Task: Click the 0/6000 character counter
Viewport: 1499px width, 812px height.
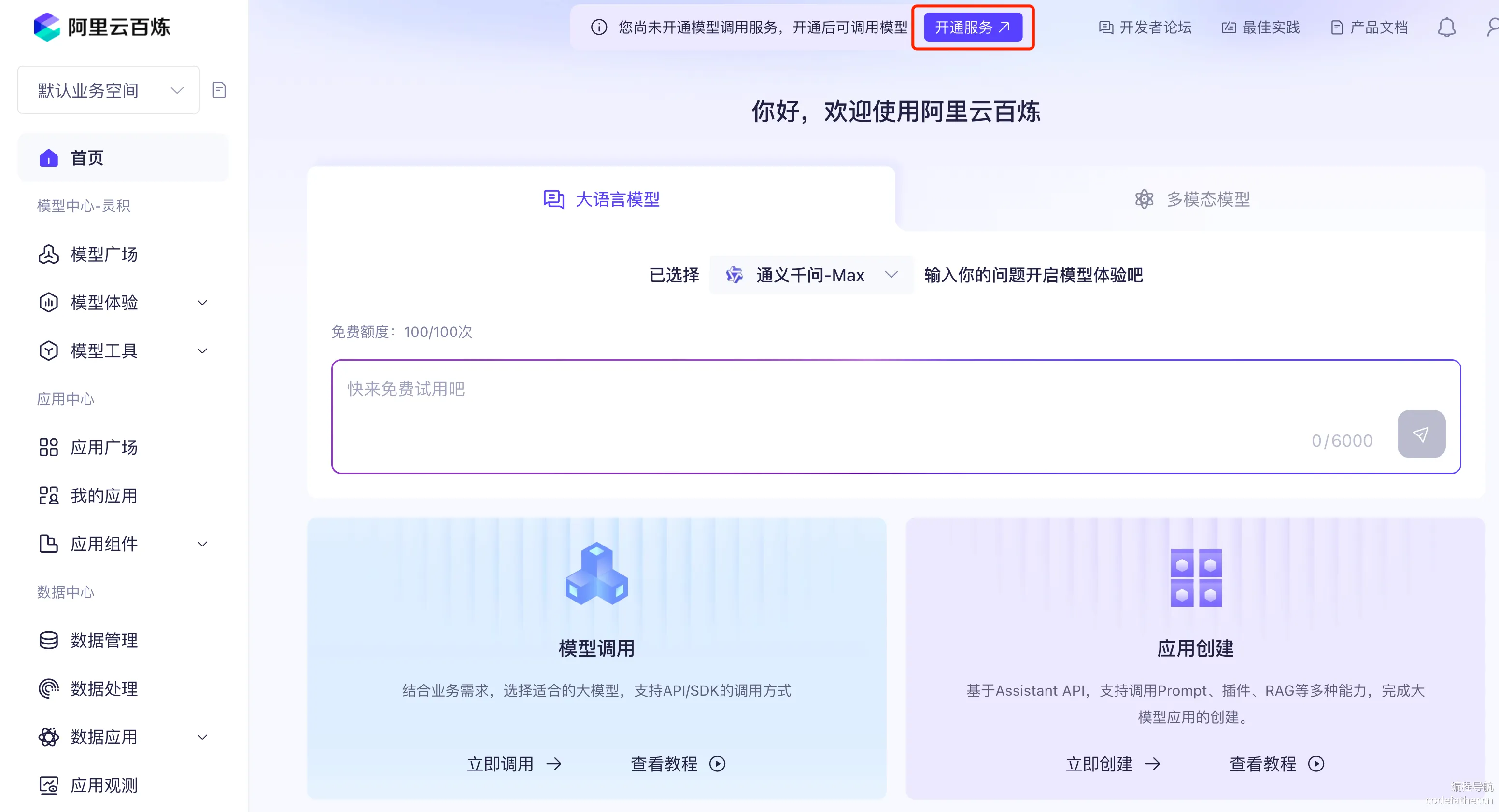Action: click(1342, 440)
